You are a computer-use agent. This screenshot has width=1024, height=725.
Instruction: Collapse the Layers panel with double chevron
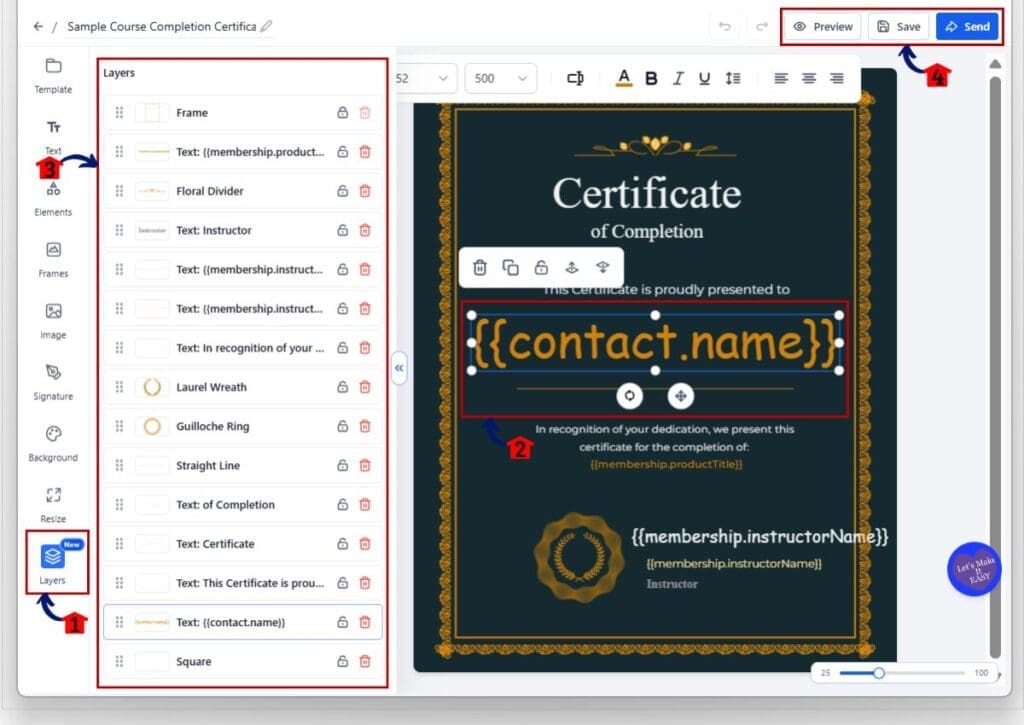(399, 368)
